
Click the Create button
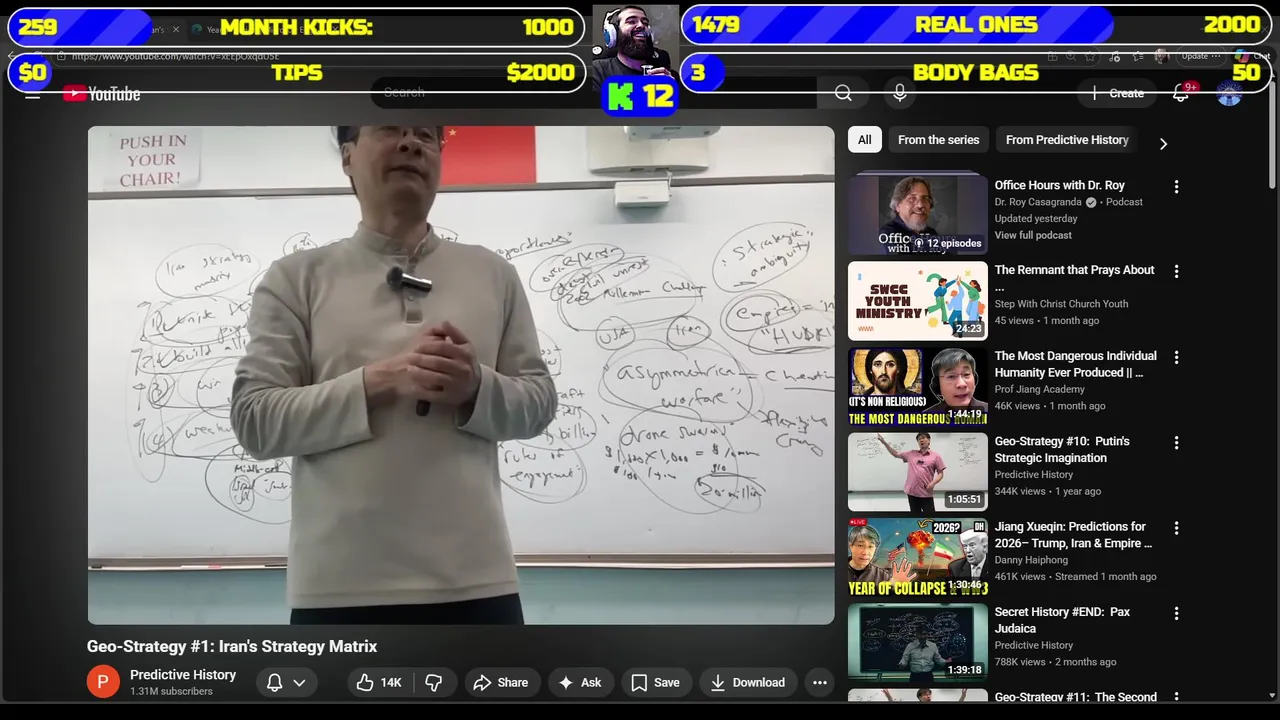(1118, 93)
